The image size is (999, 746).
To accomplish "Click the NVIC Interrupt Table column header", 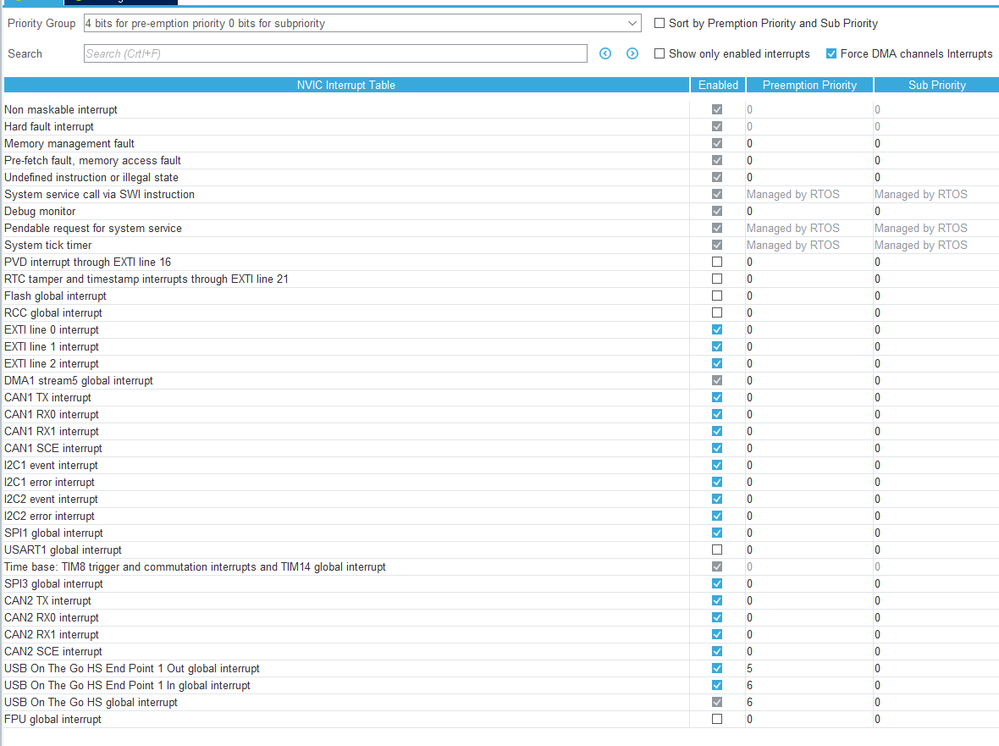I will 346,85.
